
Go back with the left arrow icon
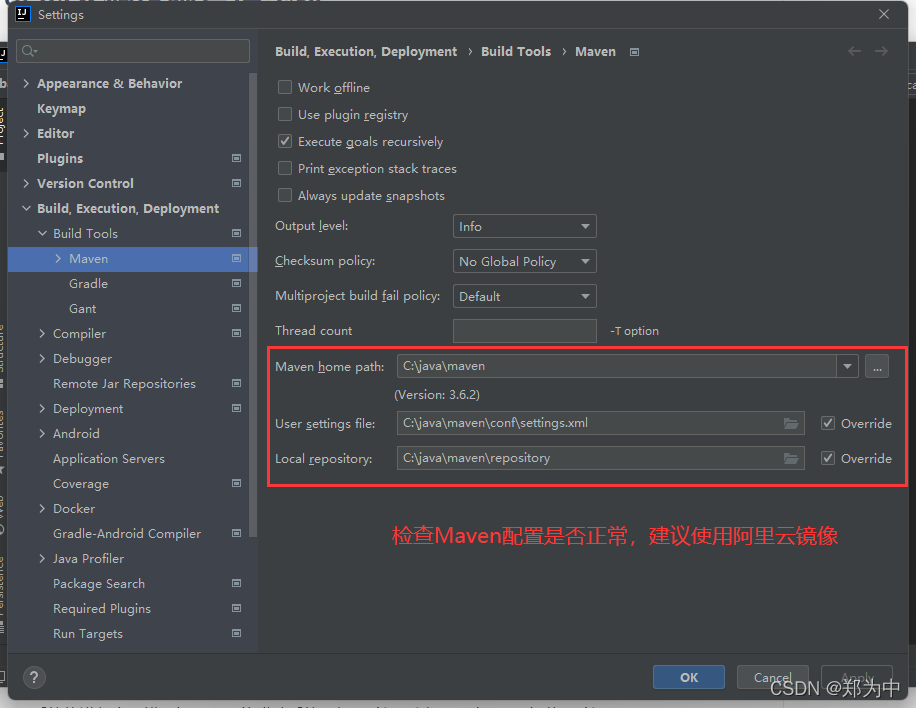[855, 51]
